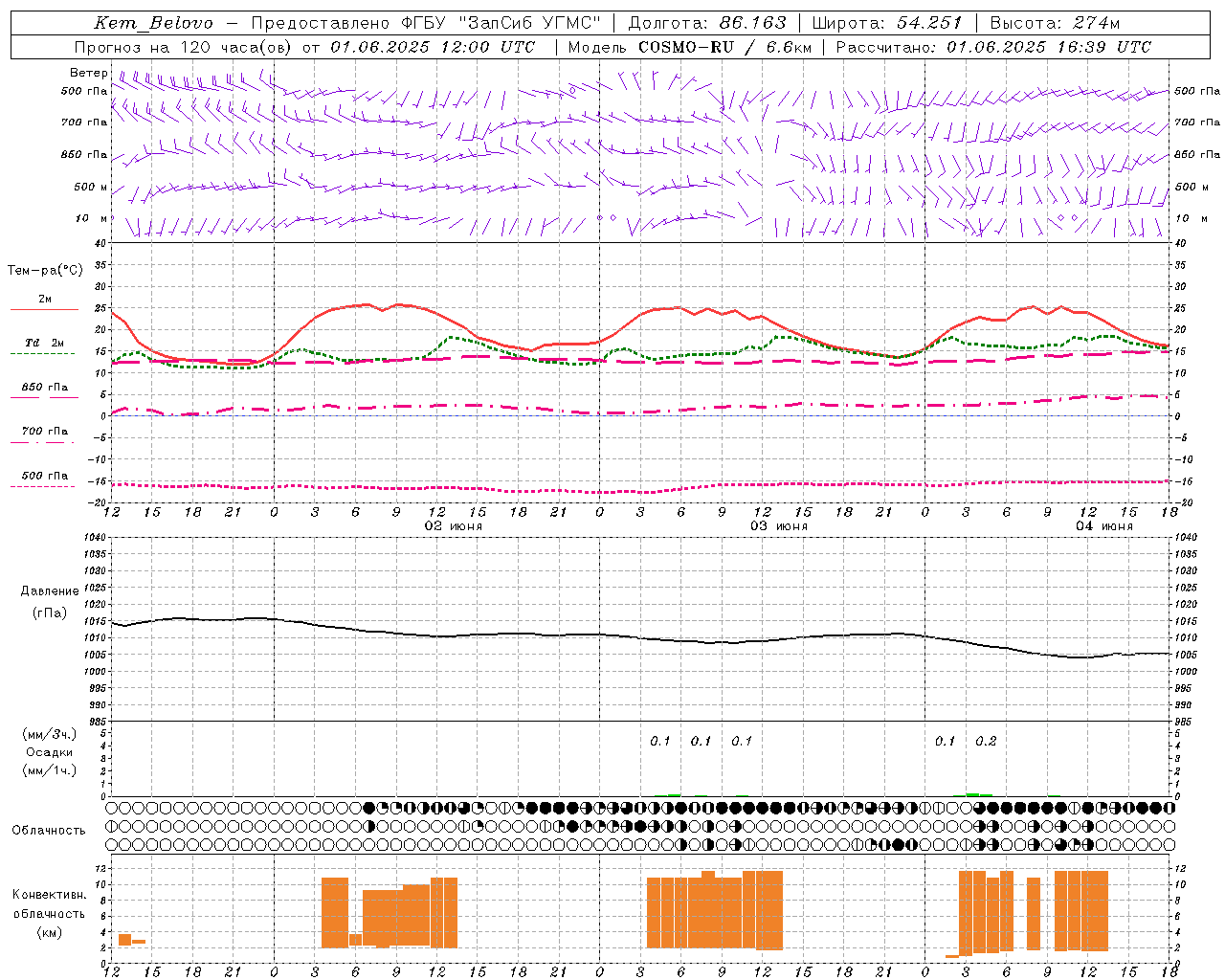Click the Долгота: 86.163 value
Image resolution: width=1225 pixels, height=980 pixels.
point(707,23)
